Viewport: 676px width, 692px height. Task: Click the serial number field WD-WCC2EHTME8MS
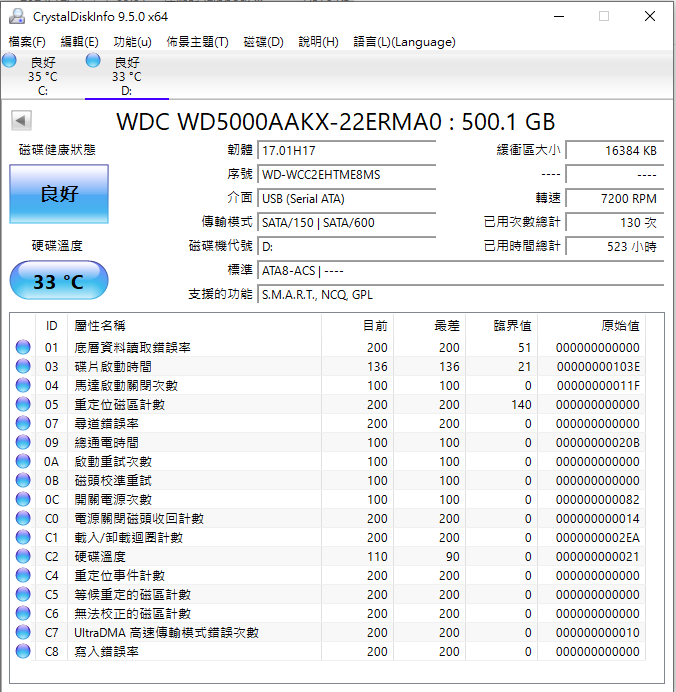point(347,174)
